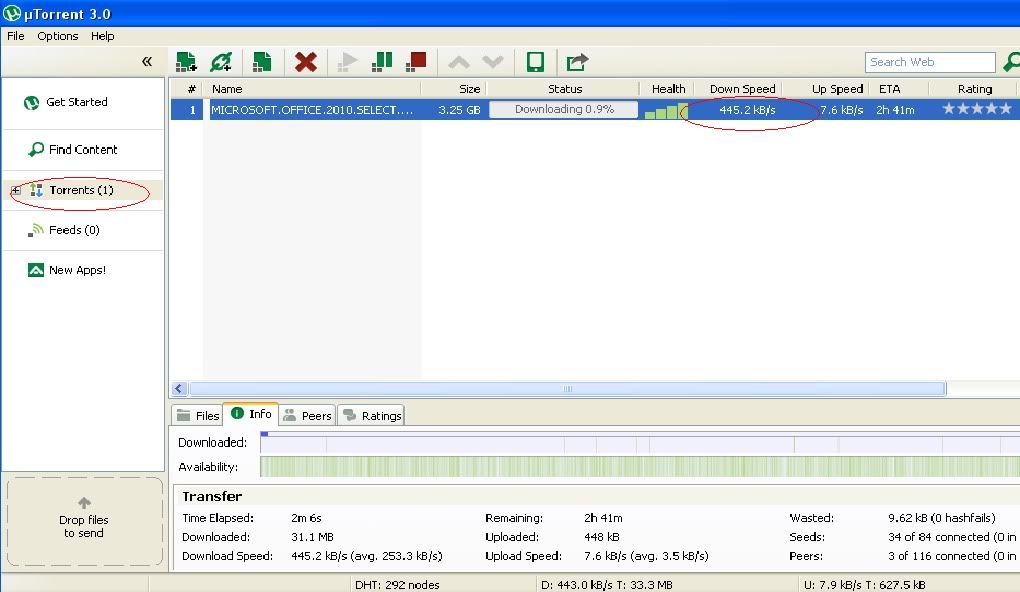Switch to the Peers tab
The image size is (1020, 592).
307,415
